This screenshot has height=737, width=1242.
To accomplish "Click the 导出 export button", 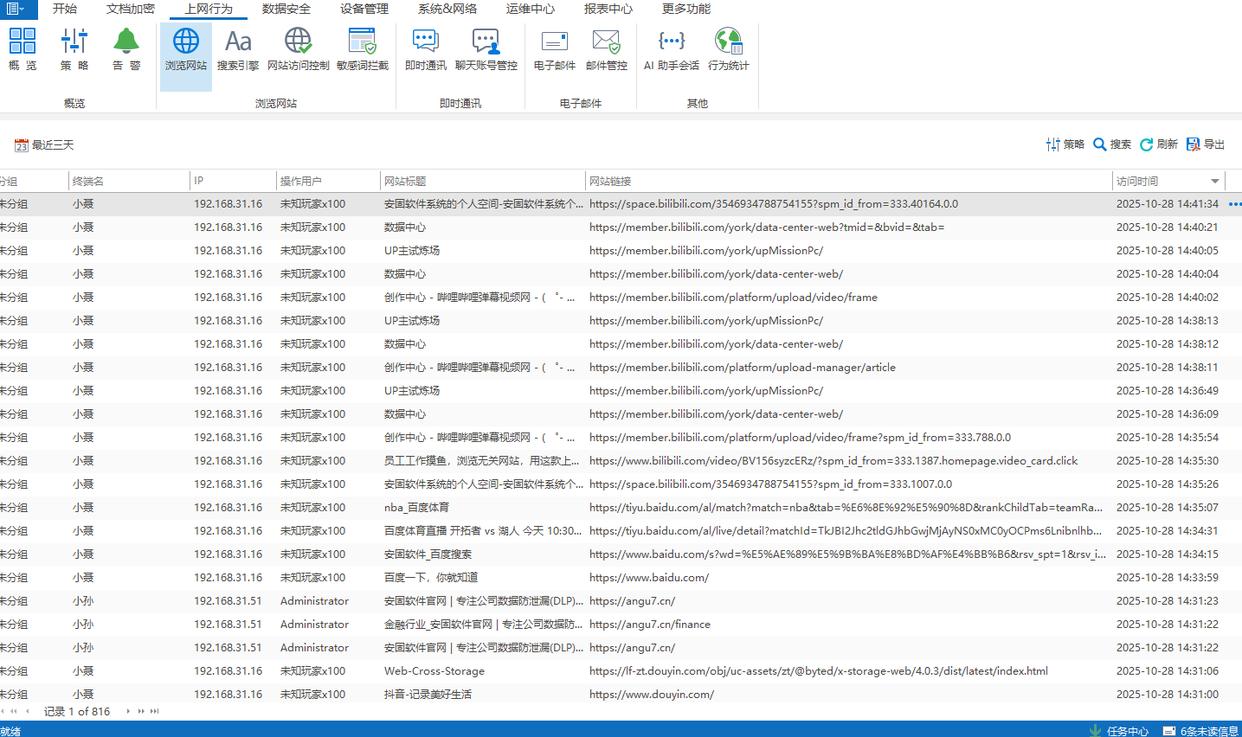I will pyautogui.click(x=1205, y=145).
